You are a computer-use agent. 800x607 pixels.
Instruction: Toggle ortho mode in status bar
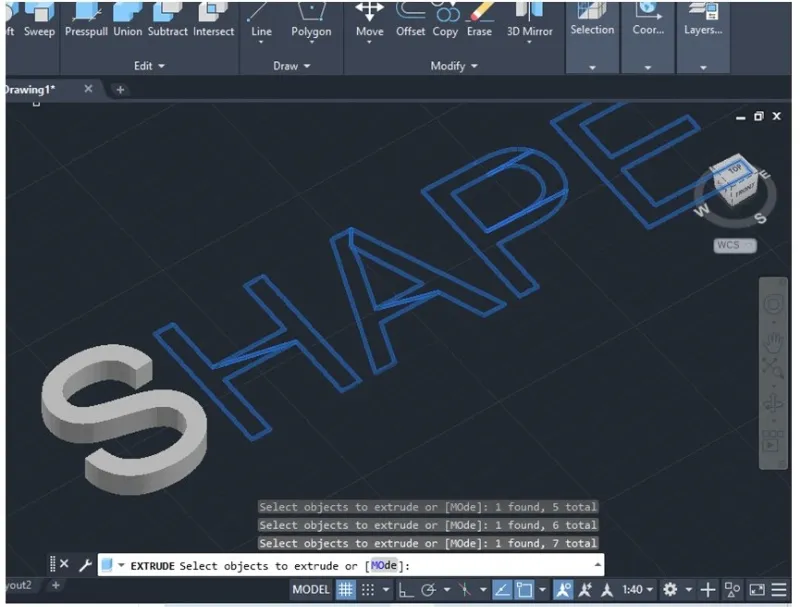[x=406, y=590]
